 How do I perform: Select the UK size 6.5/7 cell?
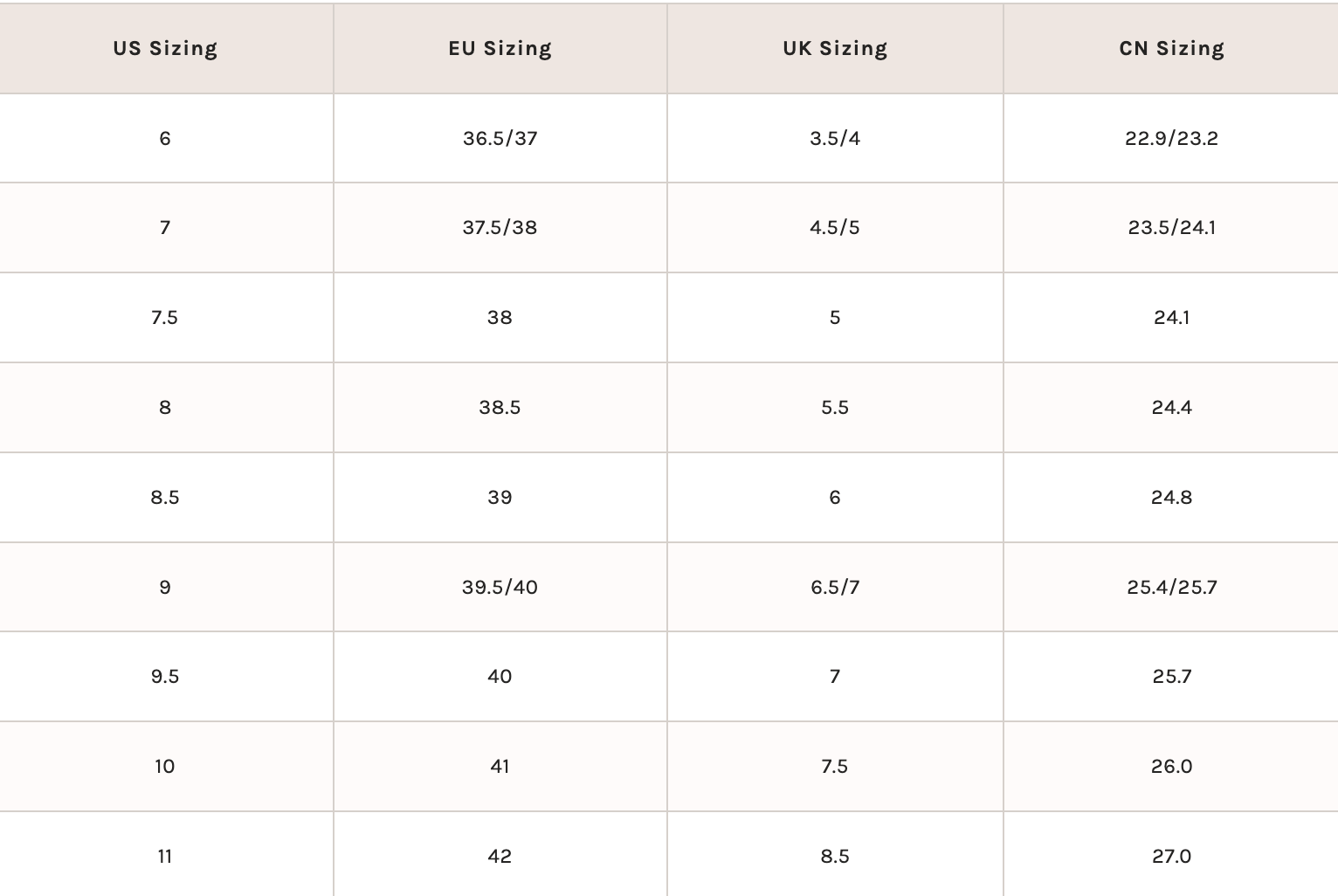click(x=835, y=587)
